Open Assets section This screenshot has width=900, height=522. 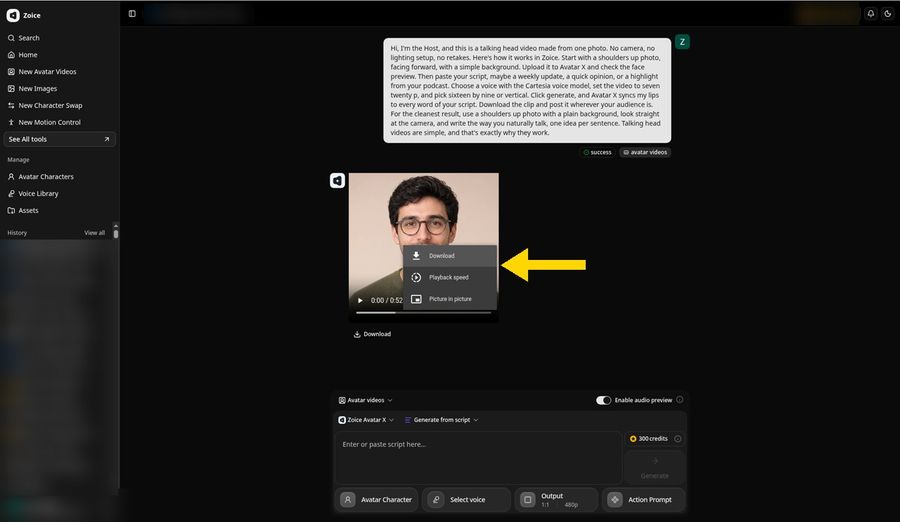(x=23, y=211)
